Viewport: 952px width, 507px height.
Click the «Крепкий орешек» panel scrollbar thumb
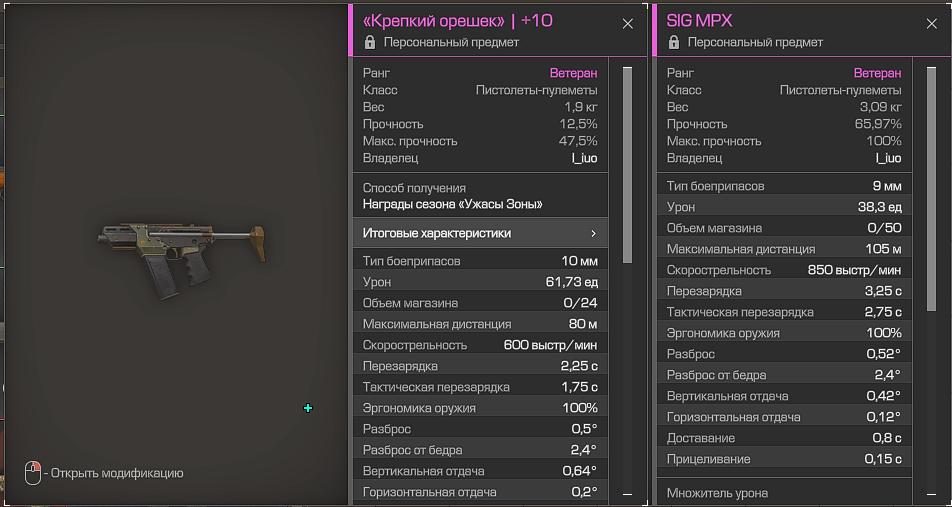(627, 165)
